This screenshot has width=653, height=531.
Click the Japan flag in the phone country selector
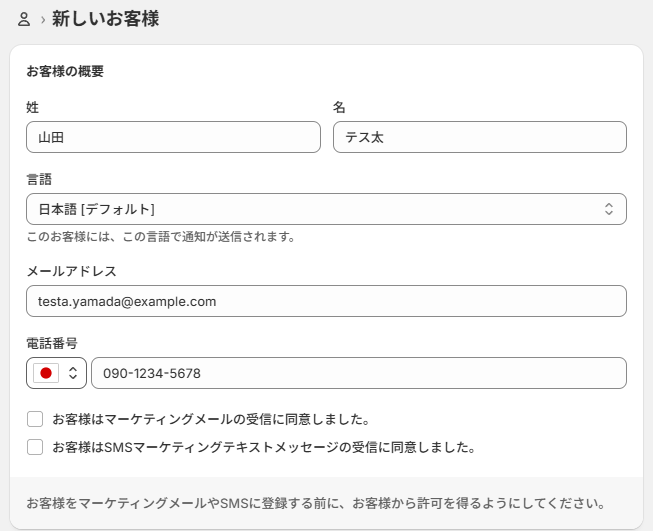(45, 373)
